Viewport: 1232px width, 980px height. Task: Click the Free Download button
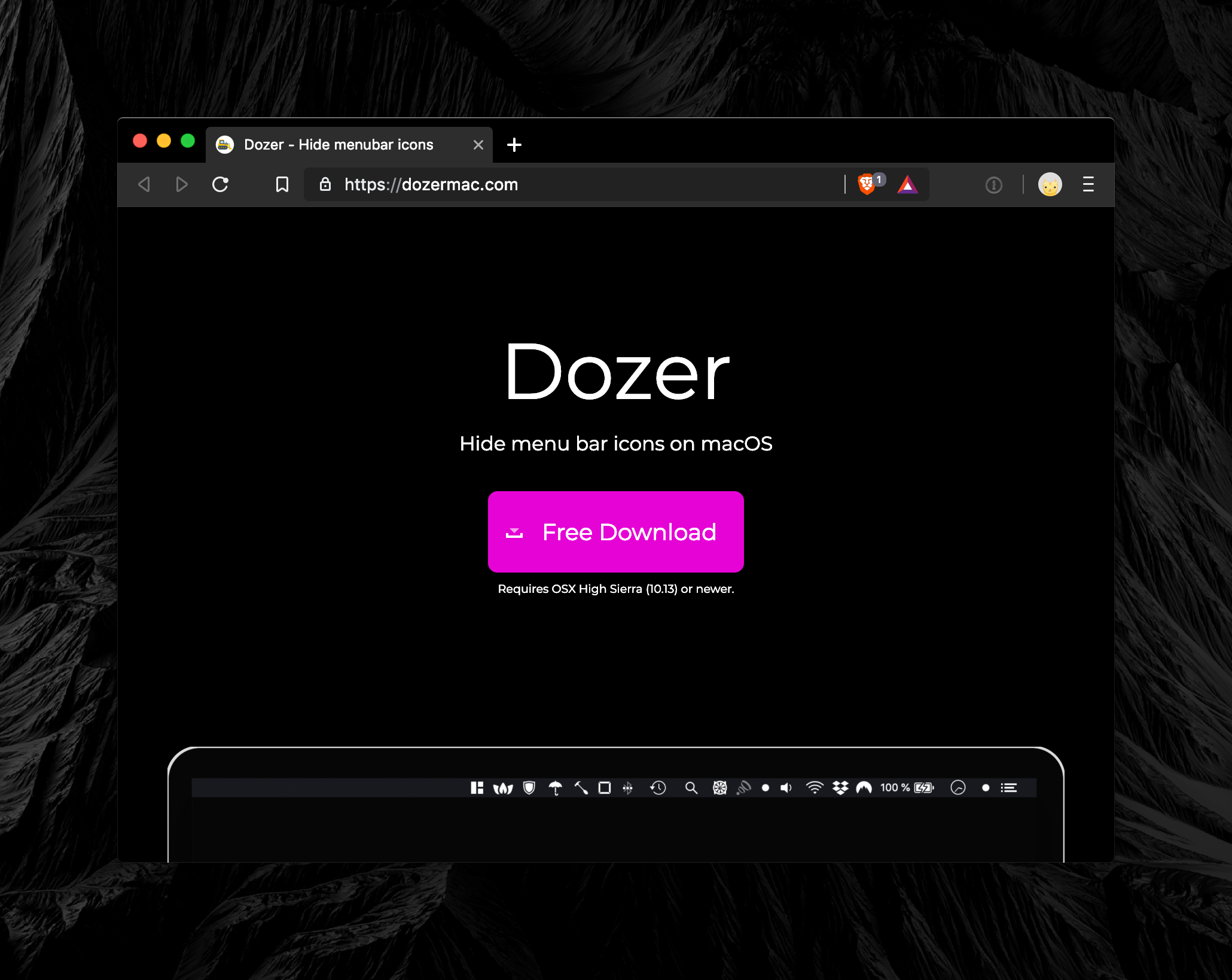coord(615,531)
